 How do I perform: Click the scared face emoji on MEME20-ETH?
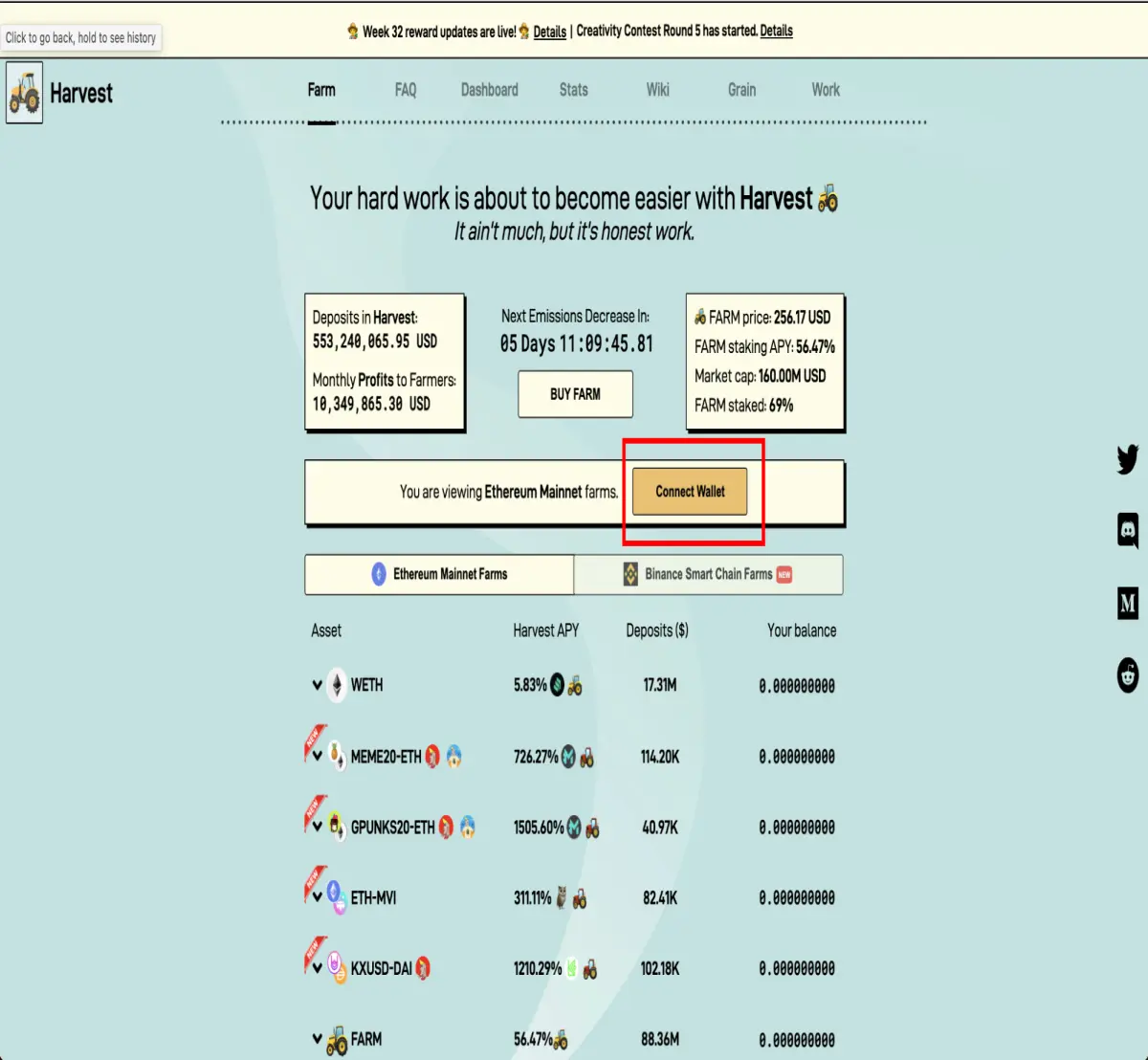(x=454, y=757)
